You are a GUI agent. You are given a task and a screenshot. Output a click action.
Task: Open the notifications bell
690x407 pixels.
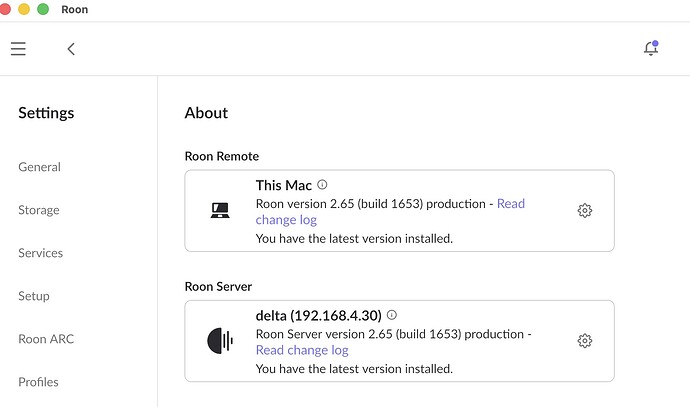(x=651, y=48)
